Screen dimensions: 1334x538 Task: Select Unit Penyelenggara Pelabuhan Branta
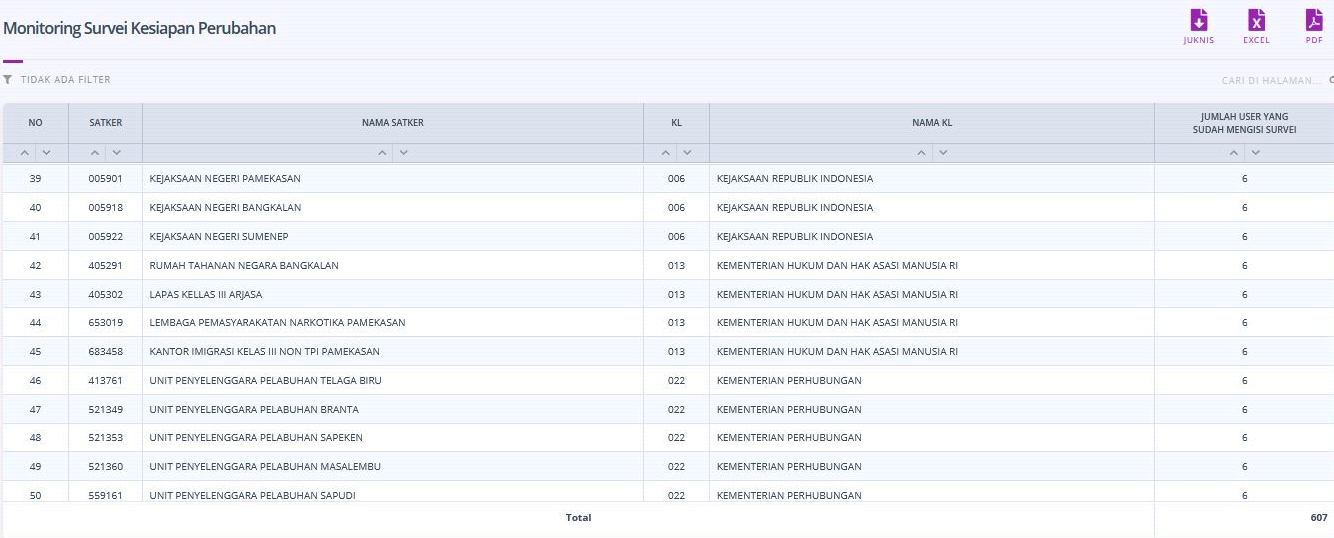coord(668,409)
